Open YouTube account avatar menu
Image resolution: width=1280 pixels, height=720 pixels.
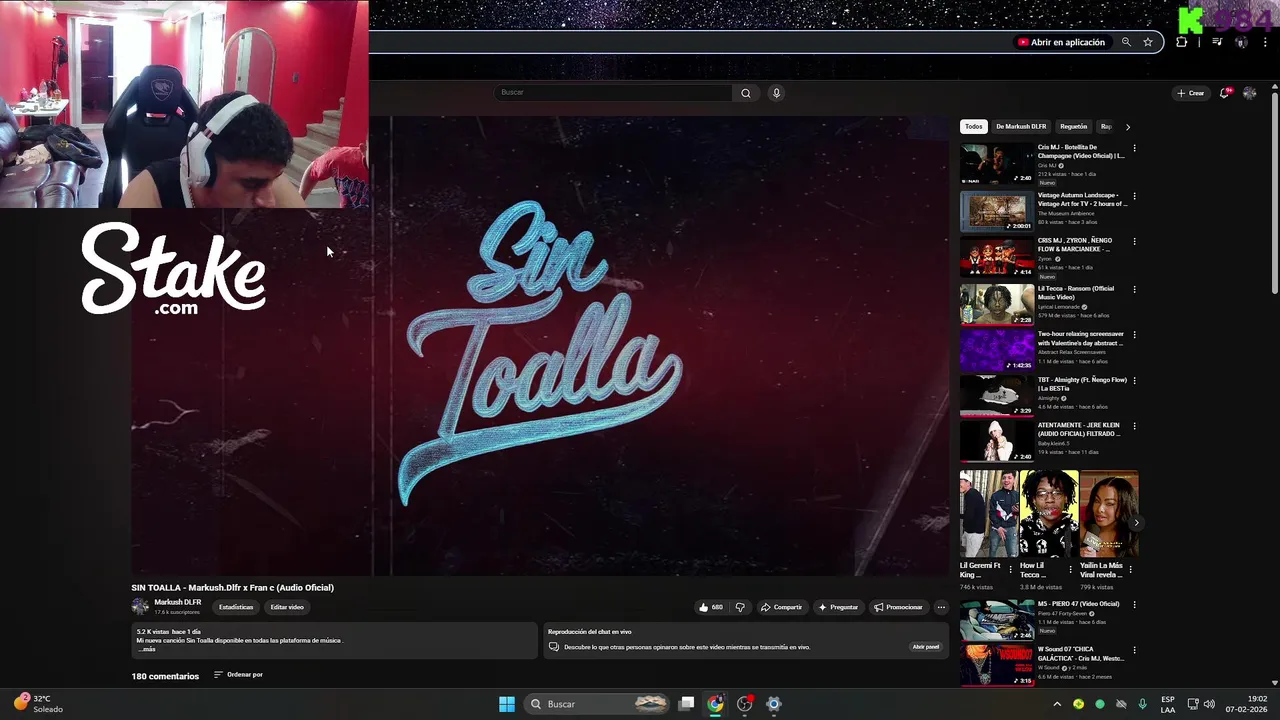tap(1249, 93)
